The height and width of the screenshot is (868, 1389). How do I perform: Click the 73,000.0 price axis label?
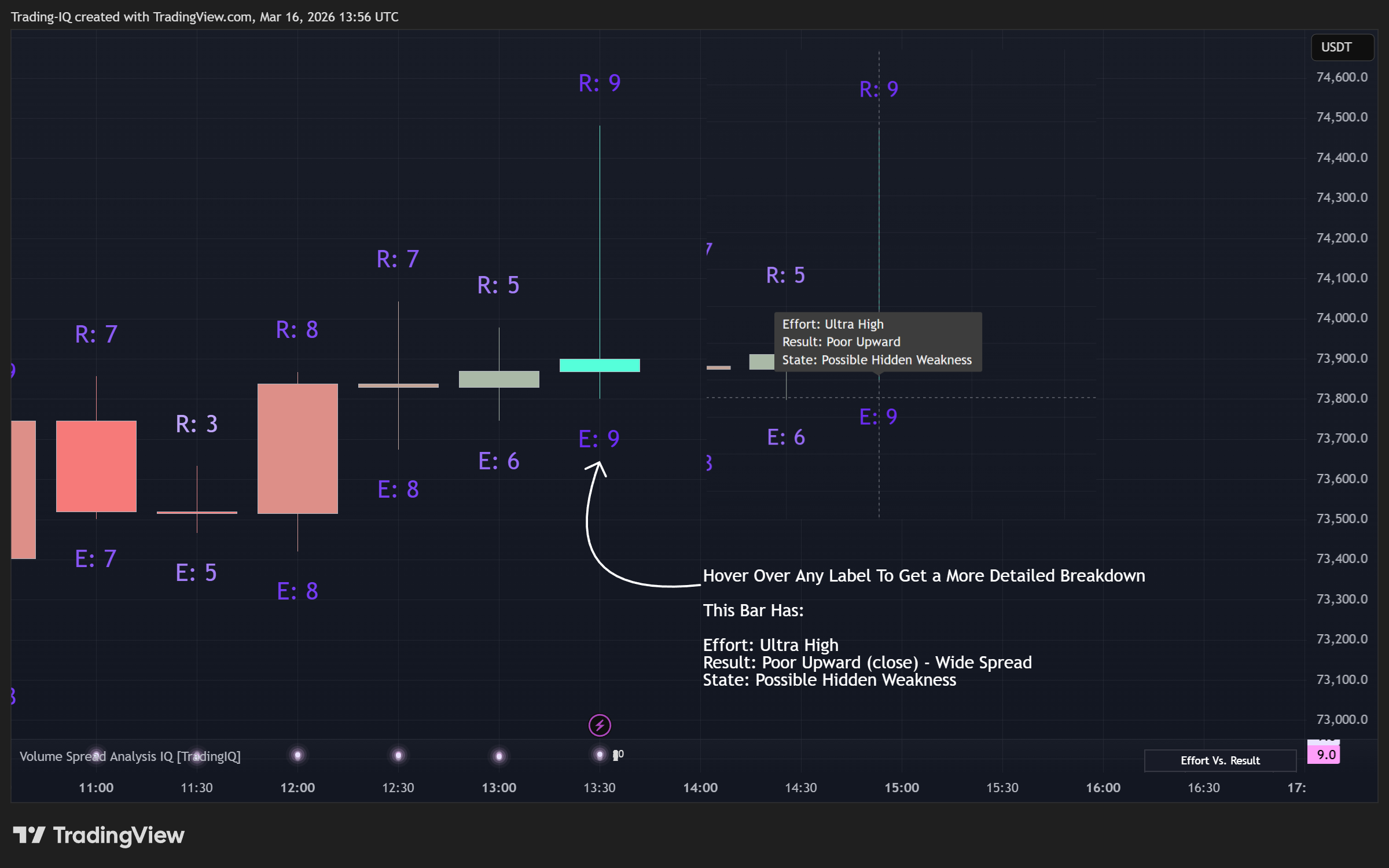(x=1342, y=720)
